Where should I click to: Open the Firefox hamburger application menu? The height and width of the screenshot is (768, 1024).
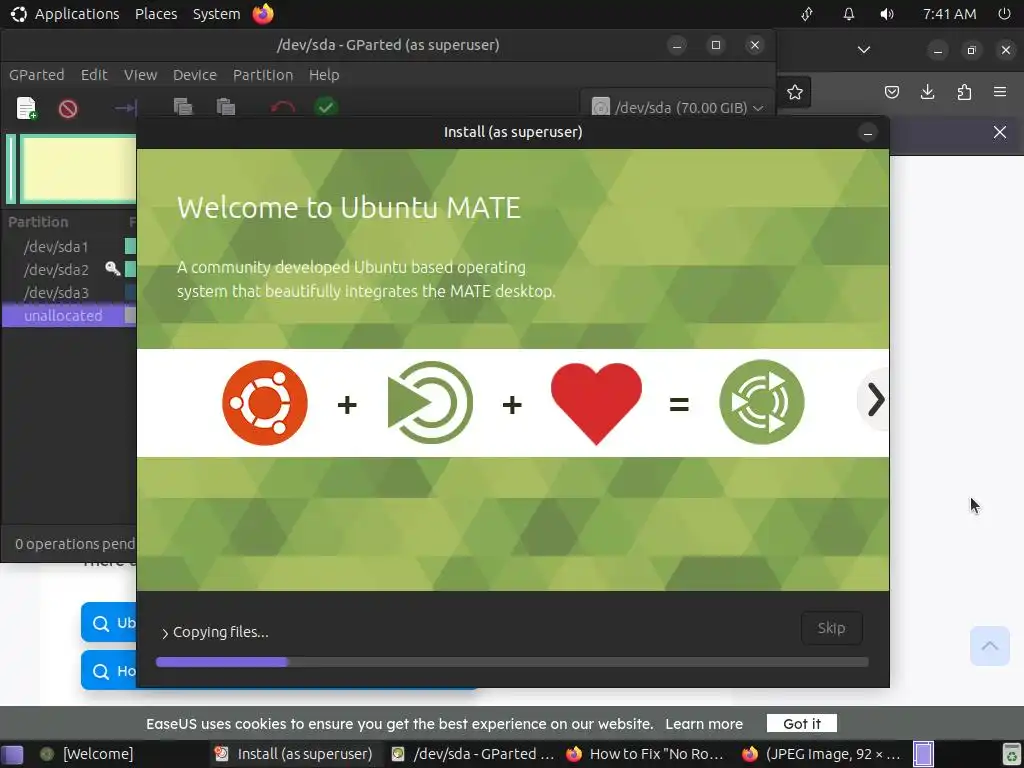point(1000,92)
